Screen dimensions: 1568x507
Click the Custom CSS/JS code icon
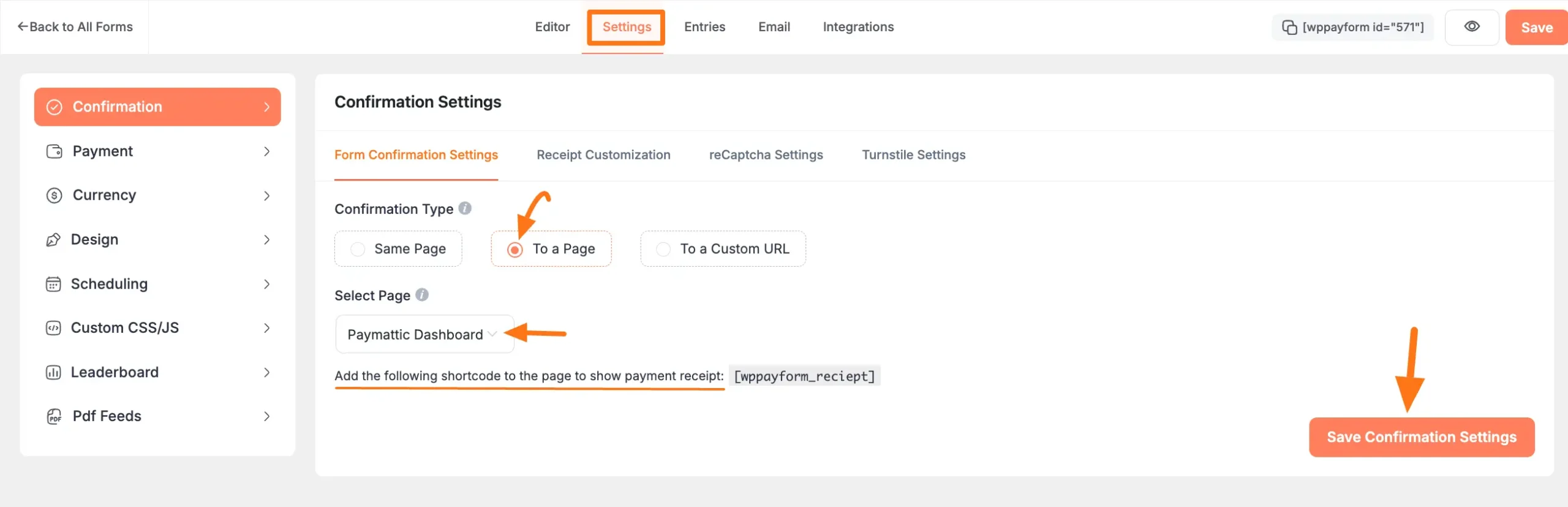53,328
